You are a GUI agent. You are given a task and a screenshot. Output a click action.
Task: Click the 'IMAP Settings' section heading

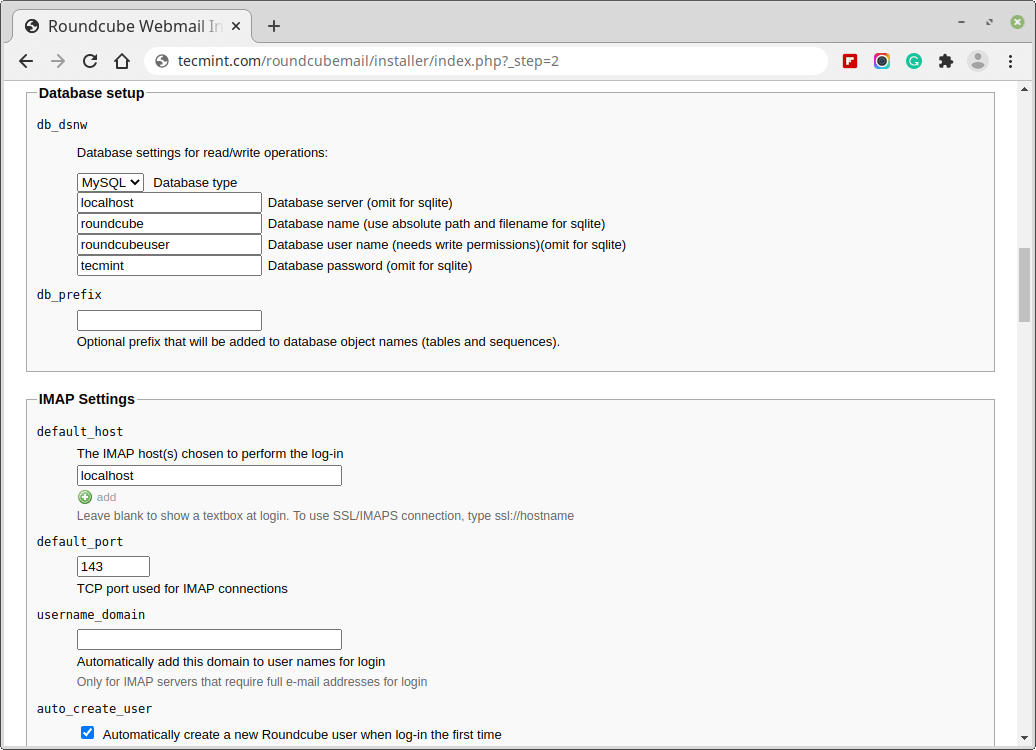(87, 399)
